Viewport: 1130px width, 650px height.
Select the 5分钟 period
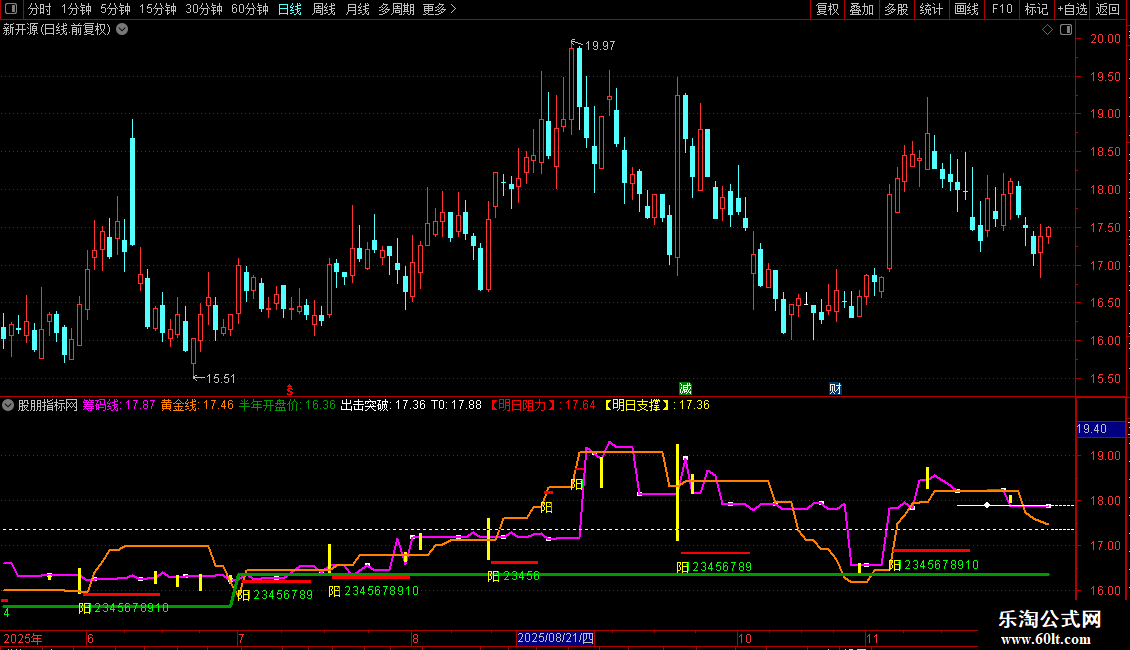pyautogui.click(x=115, y=9)
